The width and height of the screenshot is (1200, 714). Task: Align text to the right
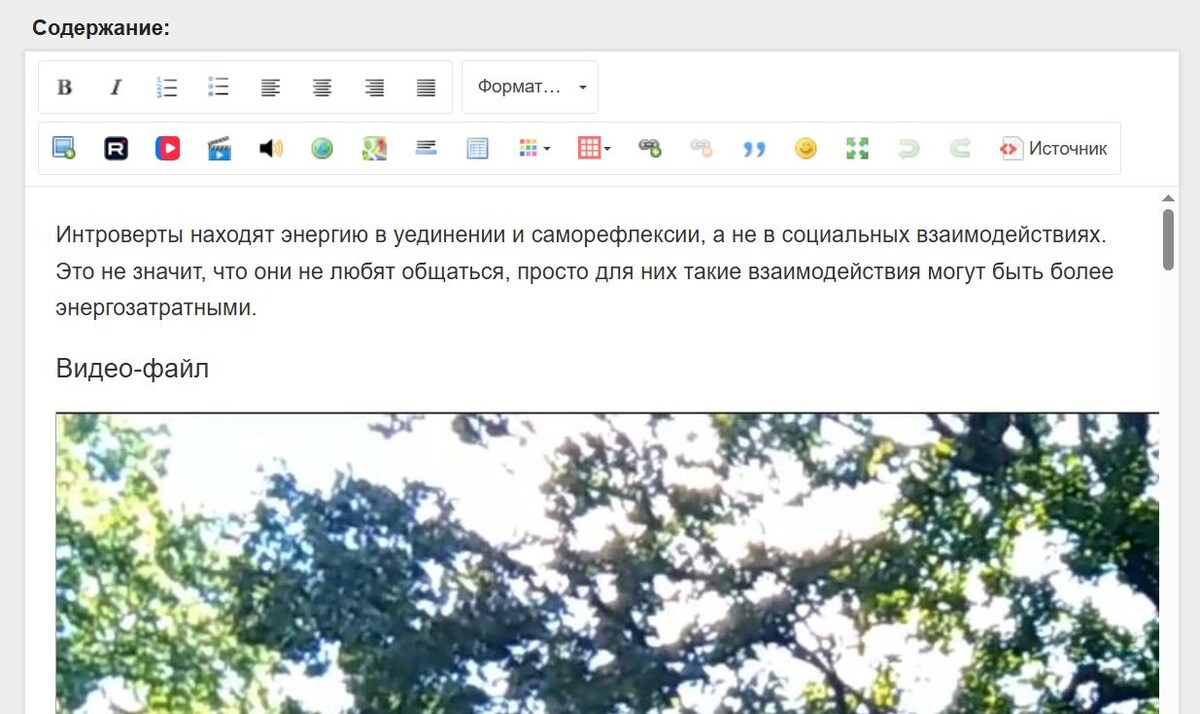[x=374, y=87]
